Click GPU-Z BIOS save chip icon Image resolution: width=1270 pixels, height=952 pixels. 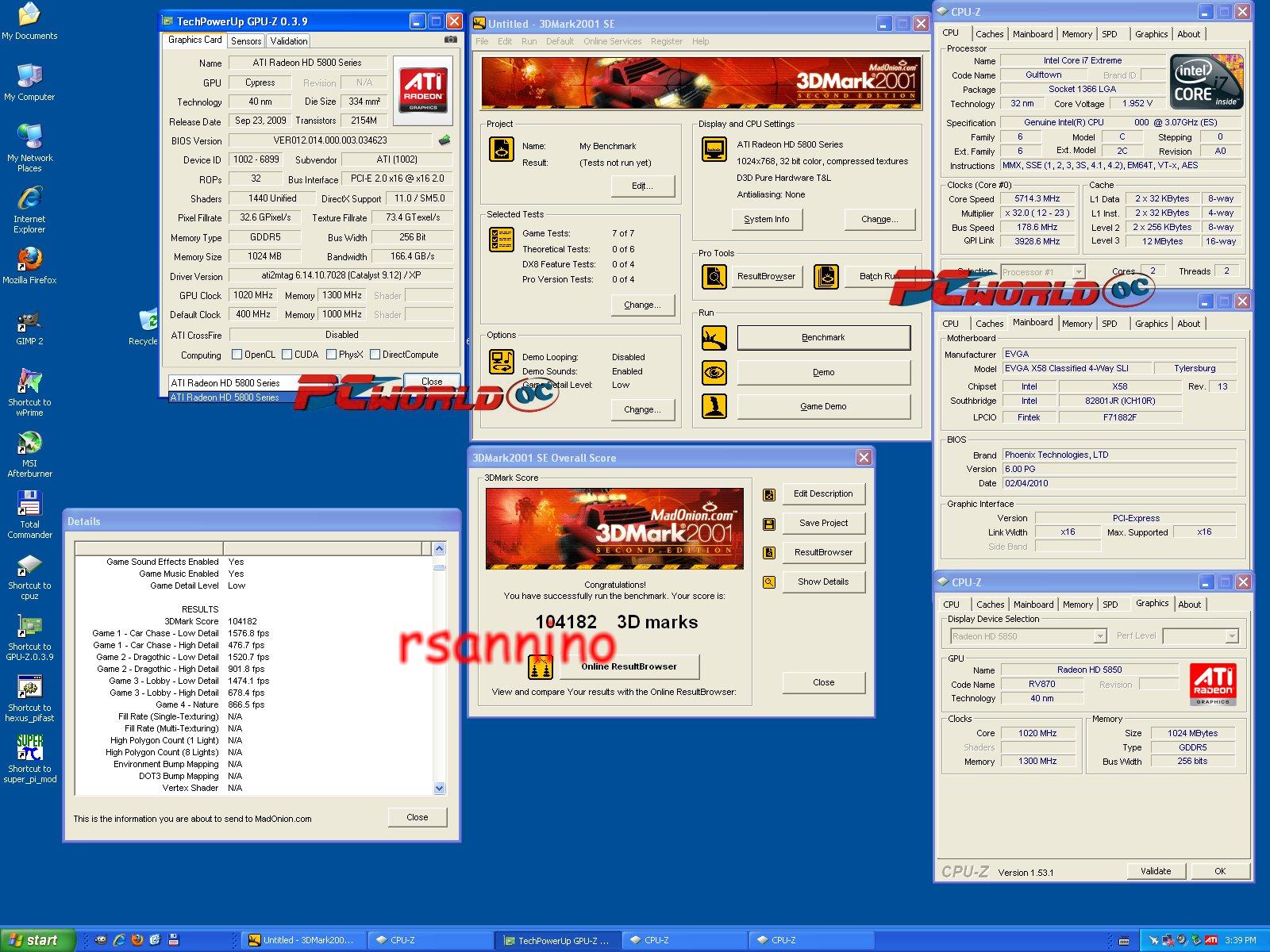pos(444,140)
